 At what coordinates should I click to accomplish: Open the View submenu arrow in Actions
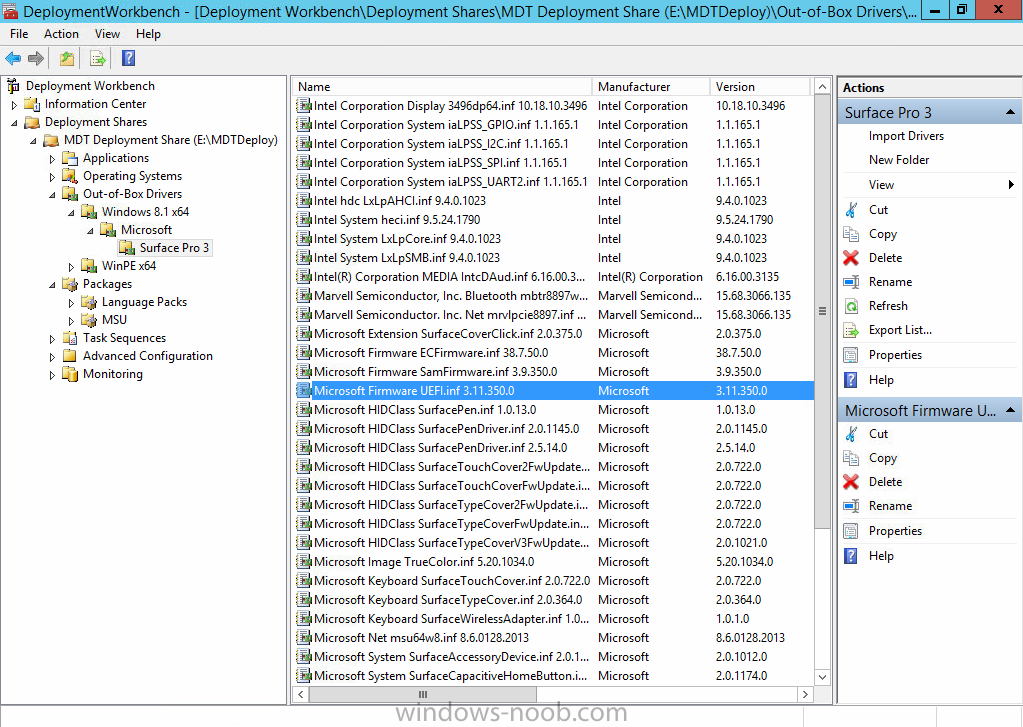[x=1011, y=185]
